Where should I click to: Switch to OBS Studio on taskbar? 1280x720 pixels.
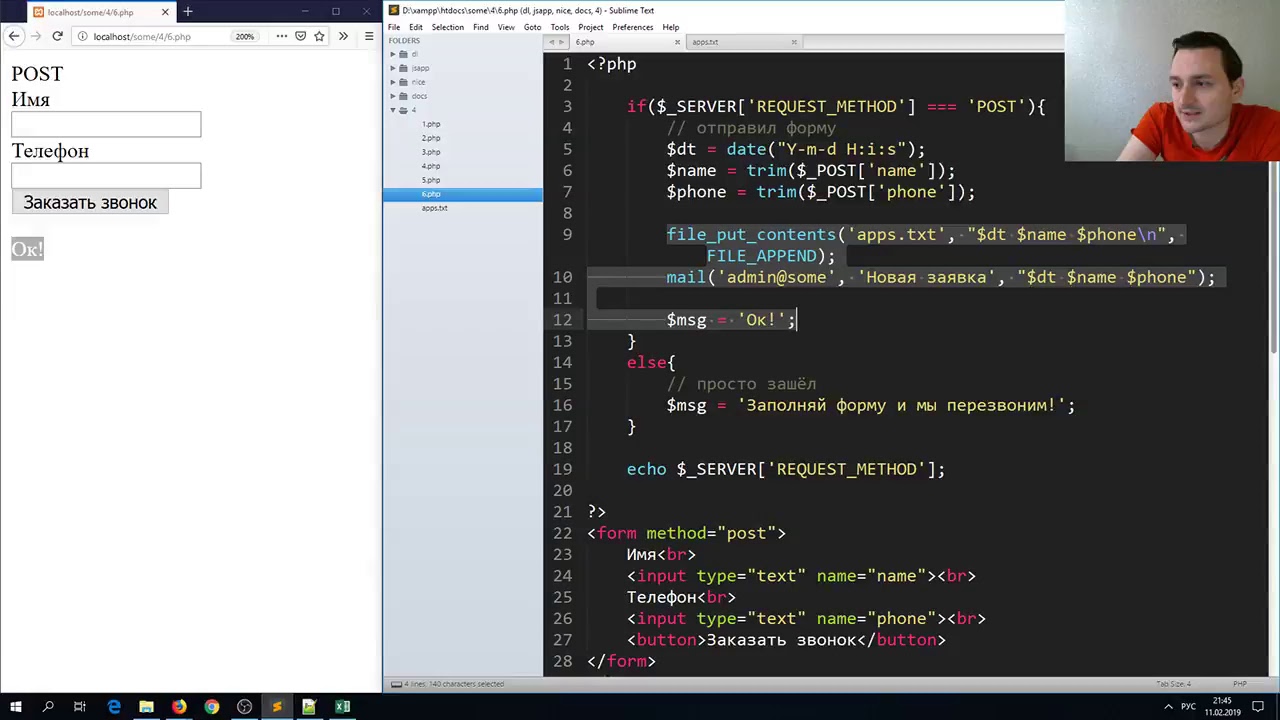point(244,707)
